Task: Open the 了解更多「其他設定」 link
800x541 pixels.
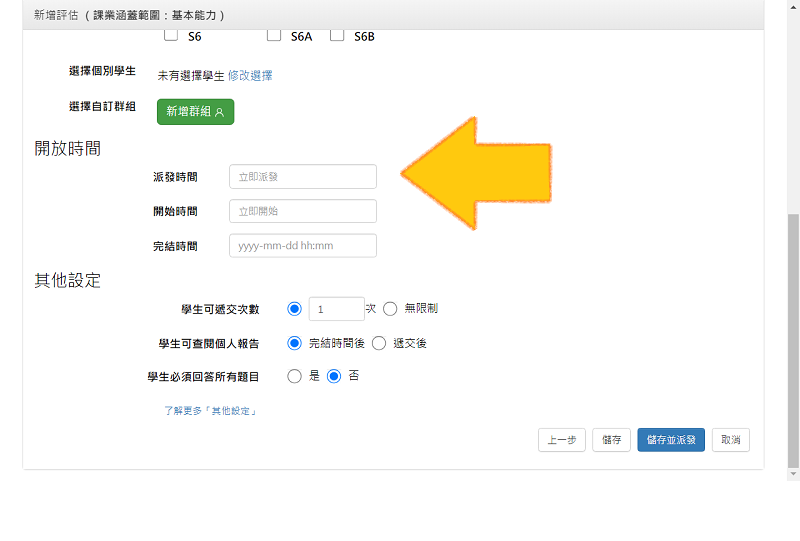Action: click(x=211, y=411)
